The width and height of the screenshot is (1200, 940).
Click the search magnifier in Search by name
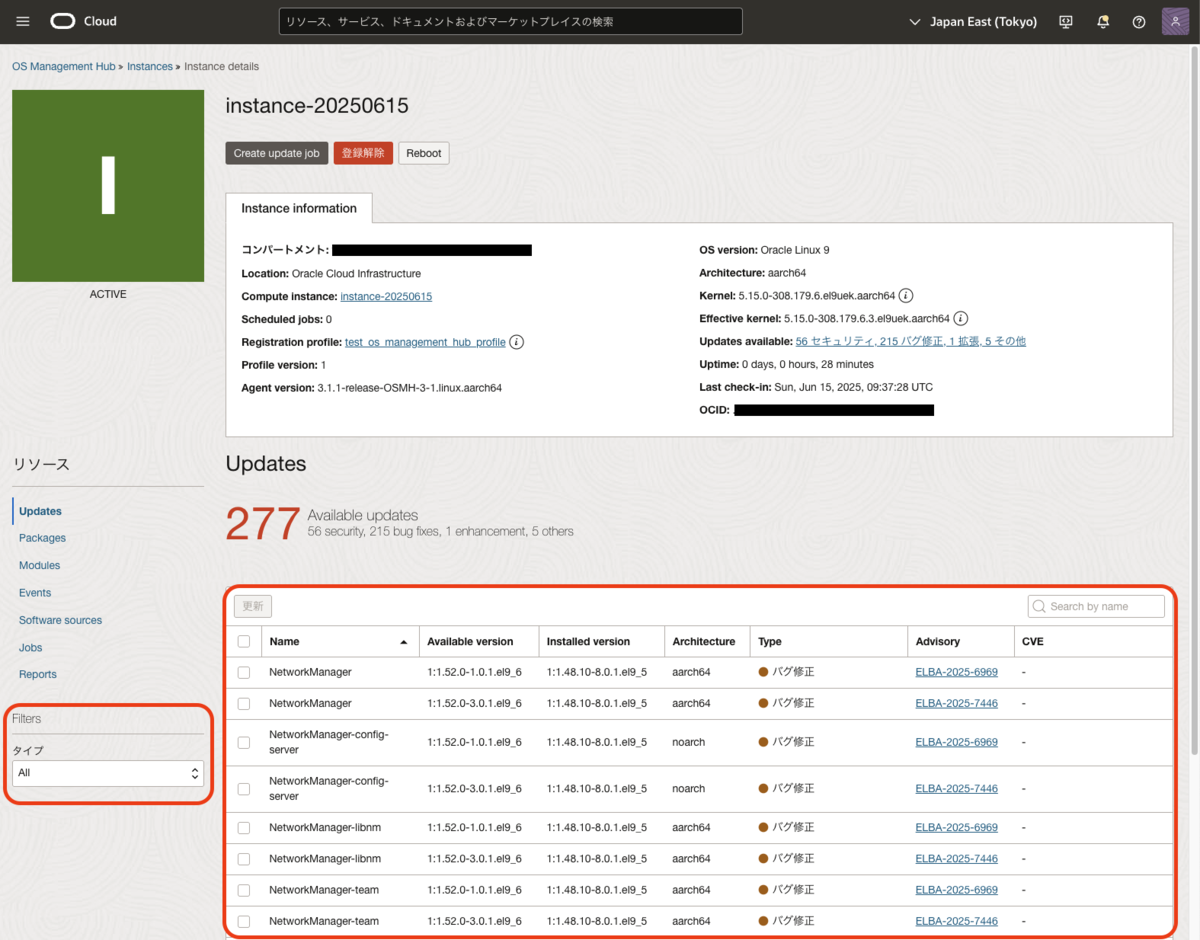1040,607
